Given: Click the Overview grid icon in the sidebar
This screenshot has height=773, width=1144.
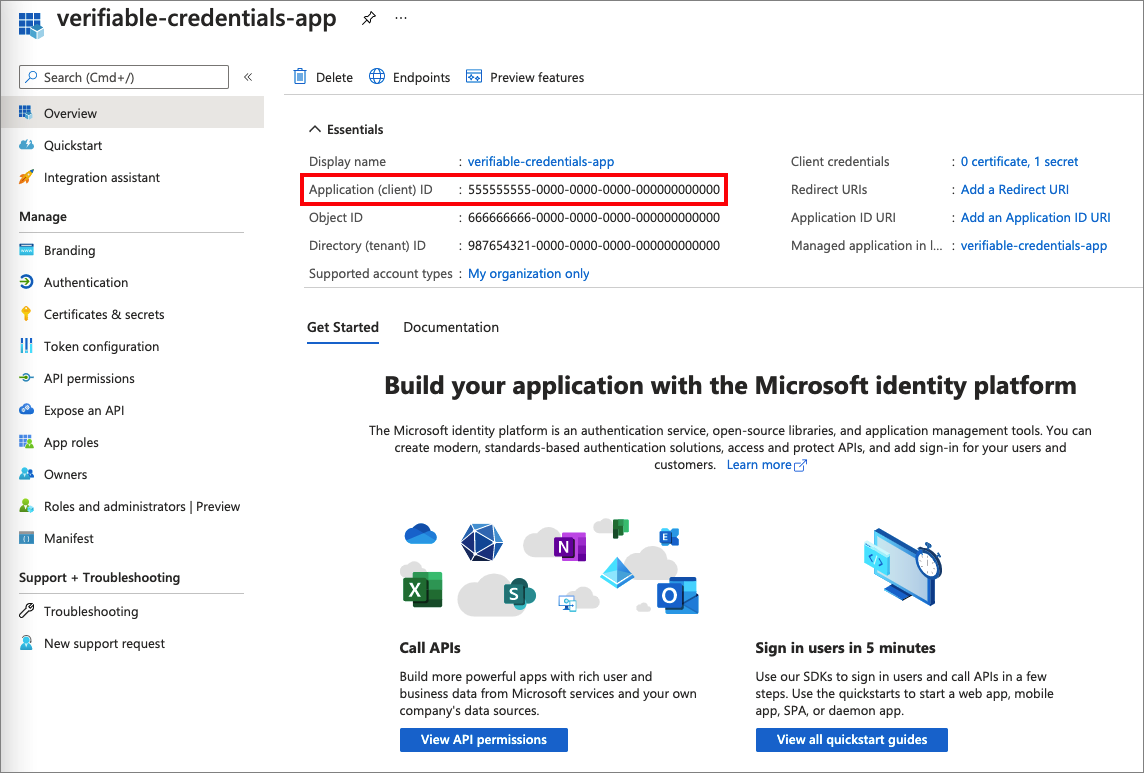Looking at the screenshot, I should click(x=26, y=112).
